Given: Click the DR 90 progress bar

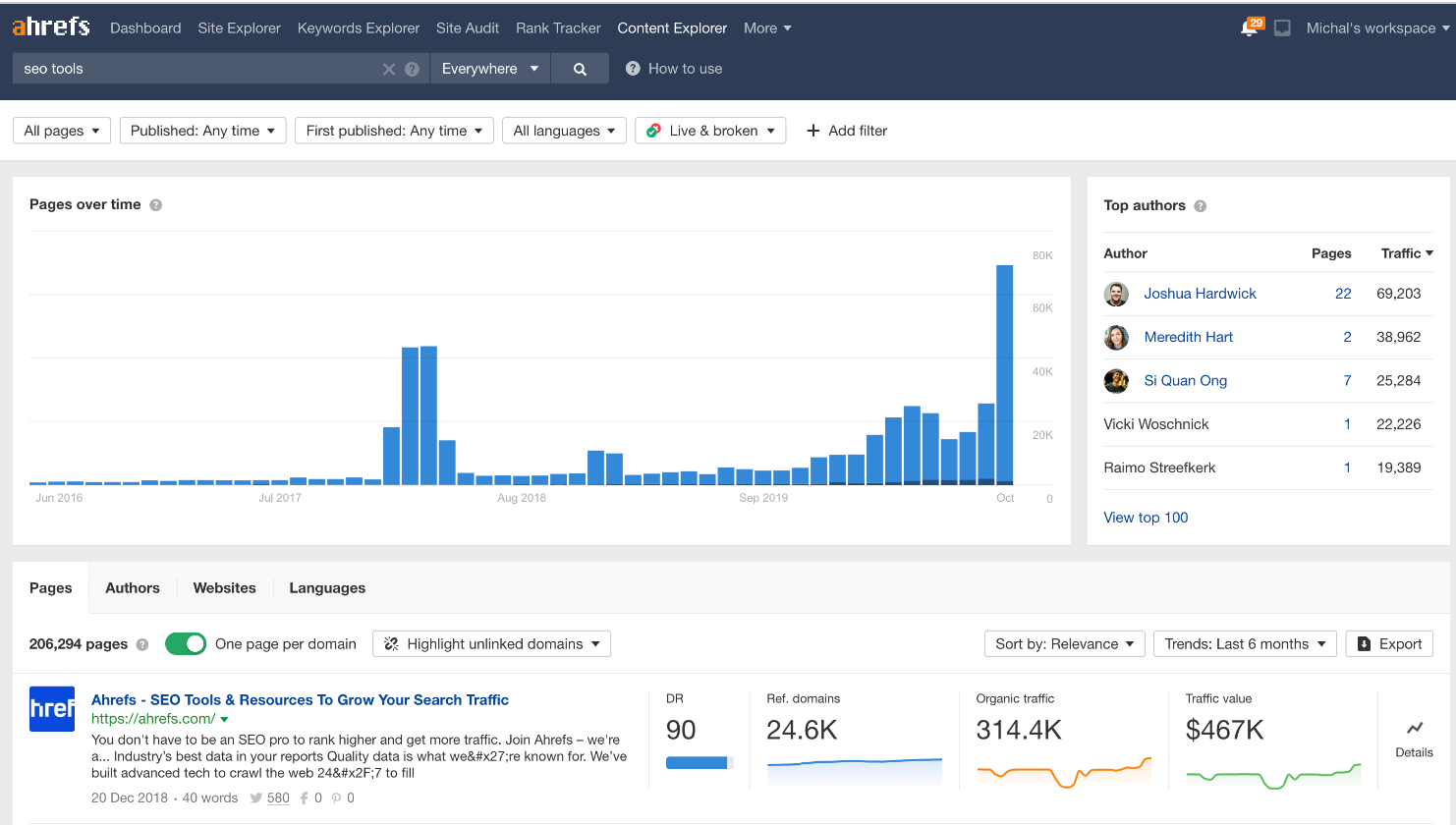Looking at the screenshot, I should coord(700,763).
